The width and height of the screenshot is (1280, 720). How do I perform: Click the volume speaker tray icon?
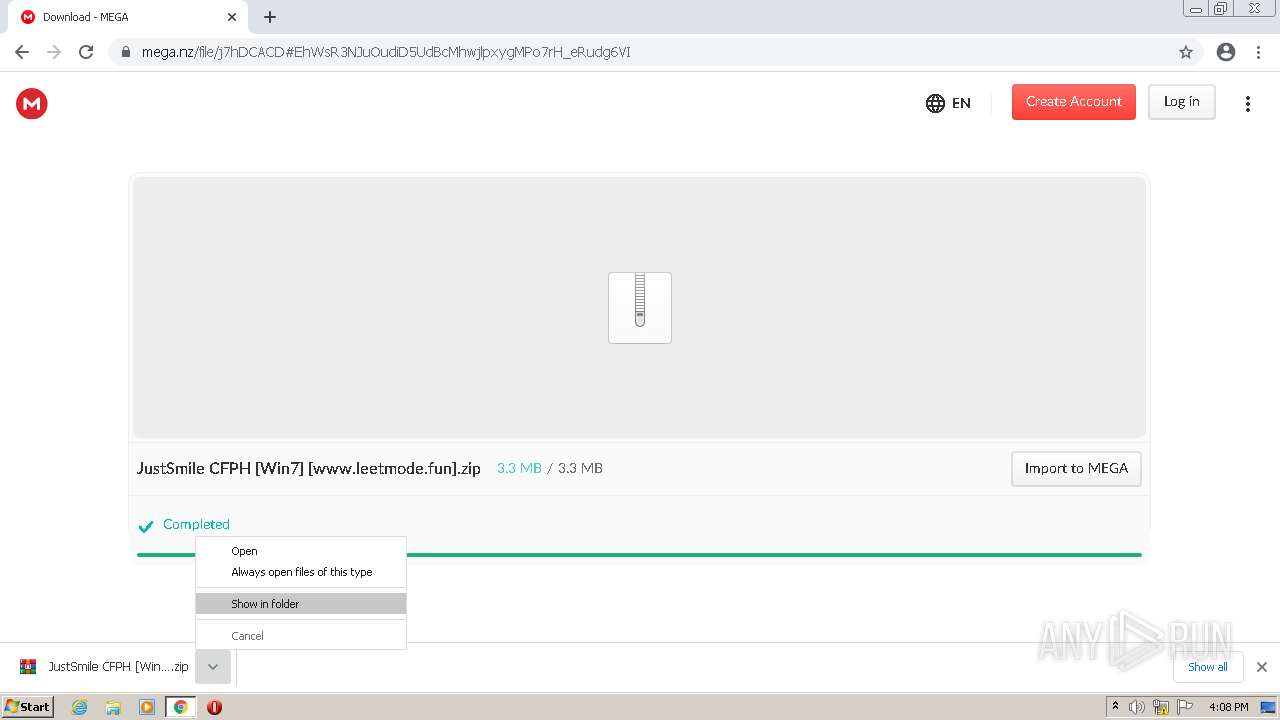pyautogui.click(x=1137, y=707)
